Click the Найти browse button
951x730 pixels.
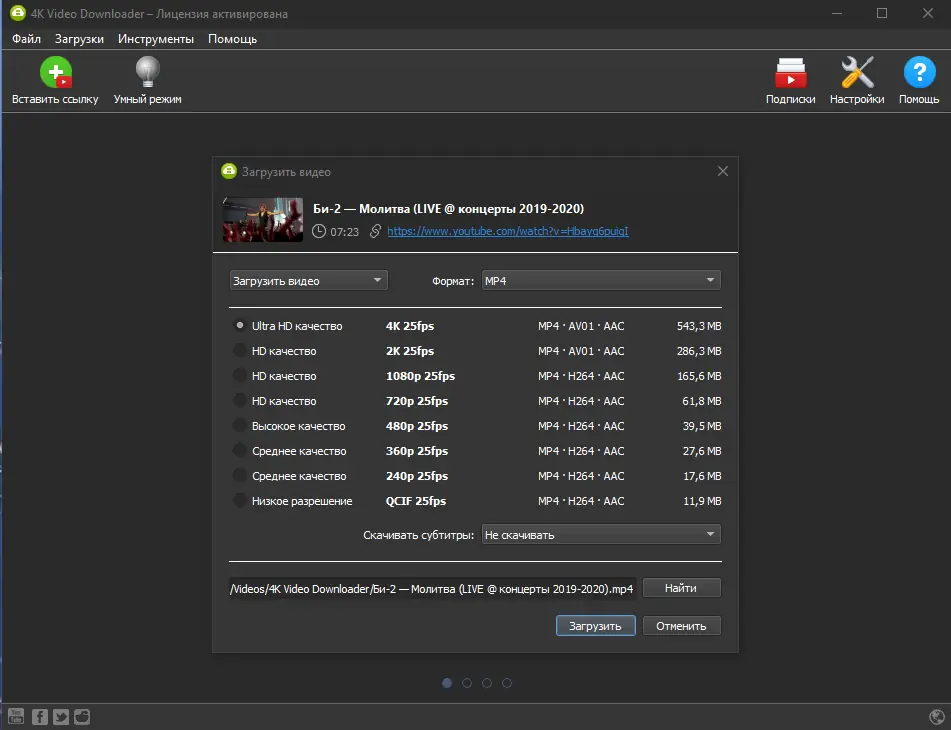(682, 588)
